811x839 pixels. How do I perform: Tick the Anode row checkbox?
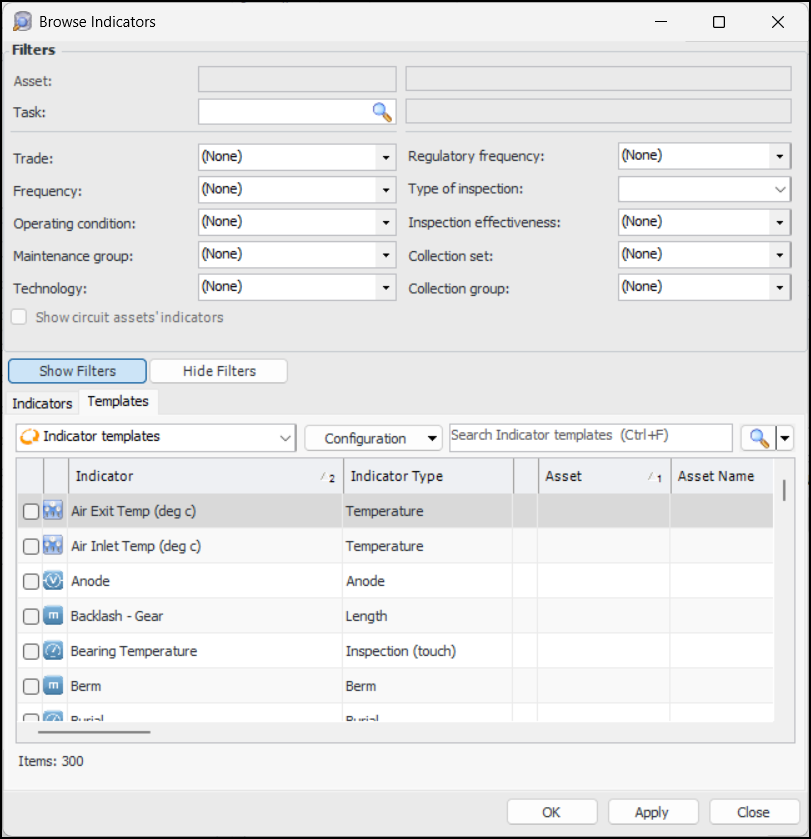(31, 582)
